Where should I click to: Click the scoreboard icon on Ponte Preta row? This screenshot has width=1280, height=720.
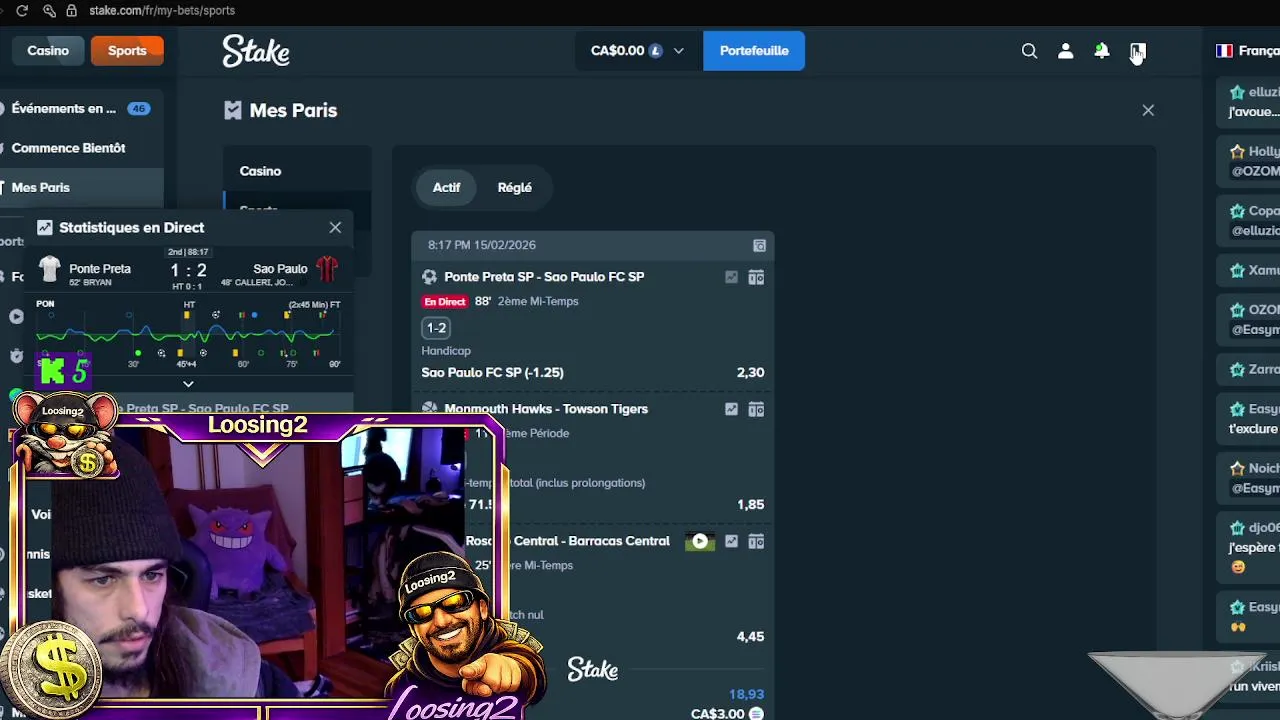(756, 277)
